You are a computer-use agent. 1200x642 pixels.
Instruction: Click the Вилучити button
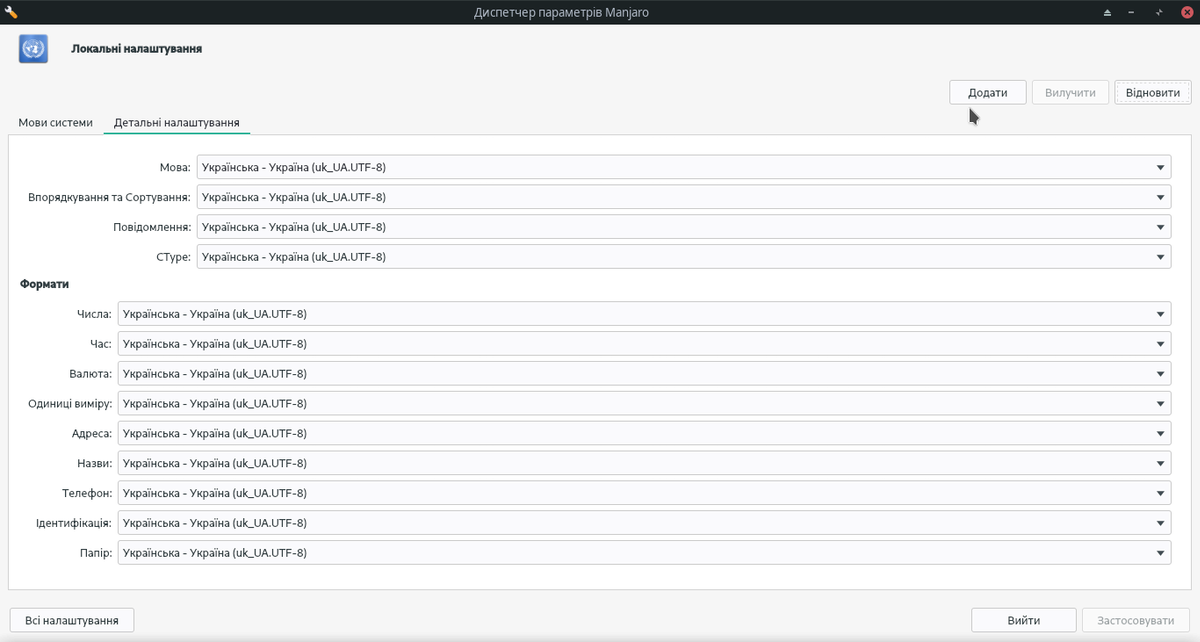(x=1070, y=92)
